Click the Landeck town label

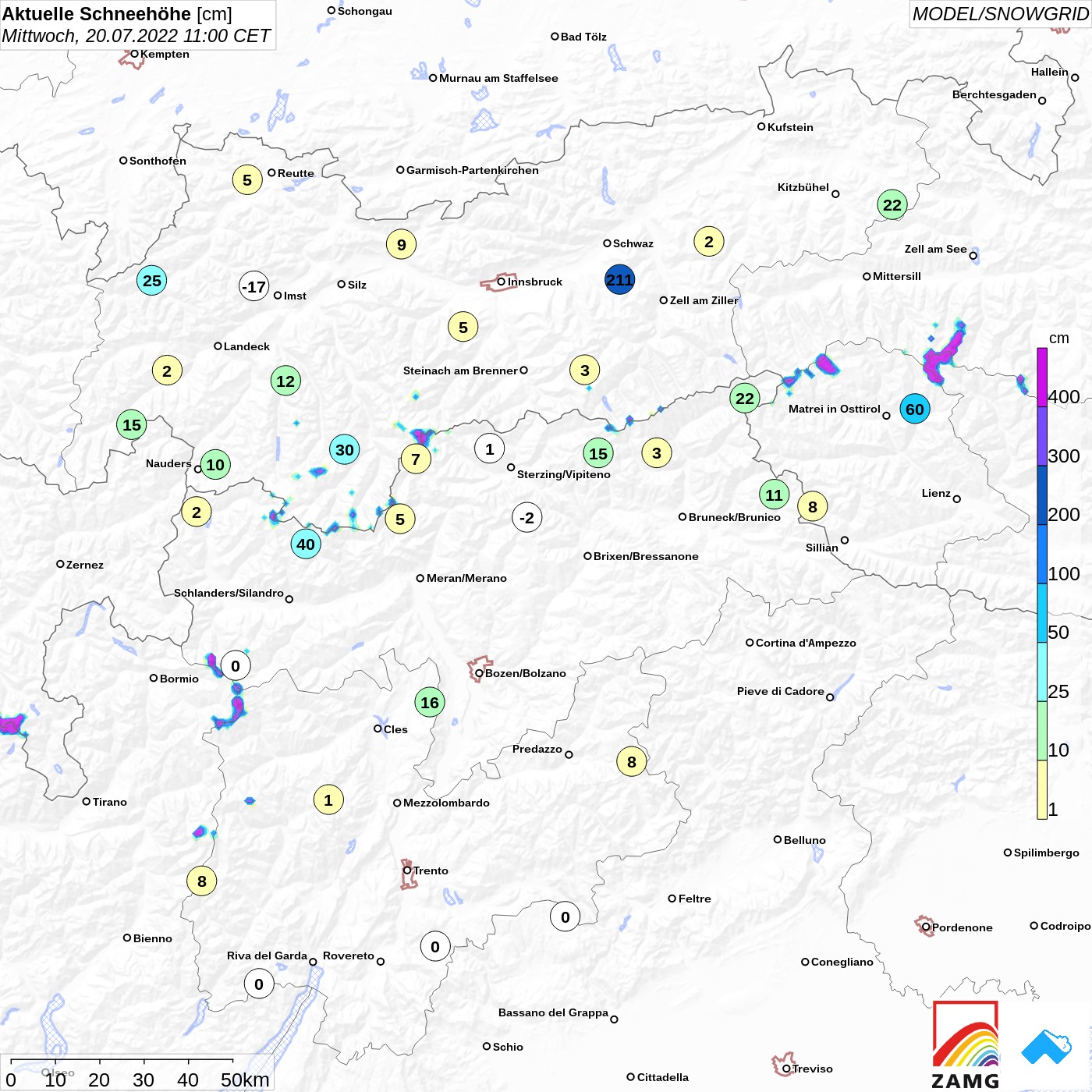click(246, 346)
